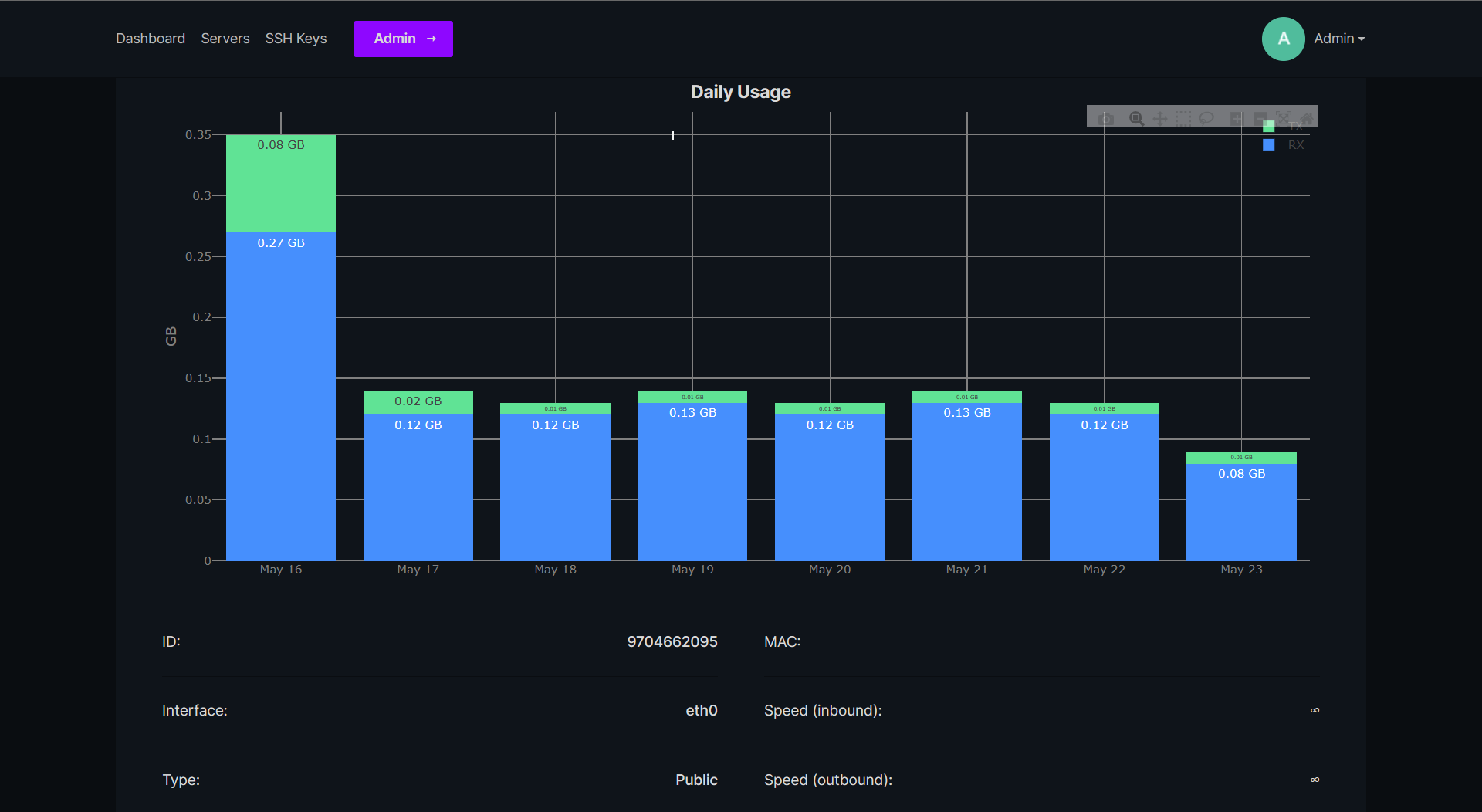Go to the Dashboard page
This screenshot has width=1482, height=812.
coord(151,39)
